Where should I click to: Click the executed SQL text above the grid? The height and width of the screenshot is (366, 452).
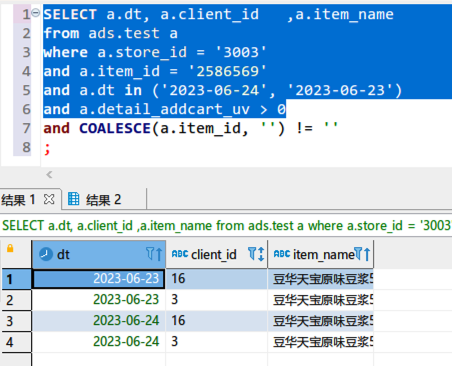[227, 226]
